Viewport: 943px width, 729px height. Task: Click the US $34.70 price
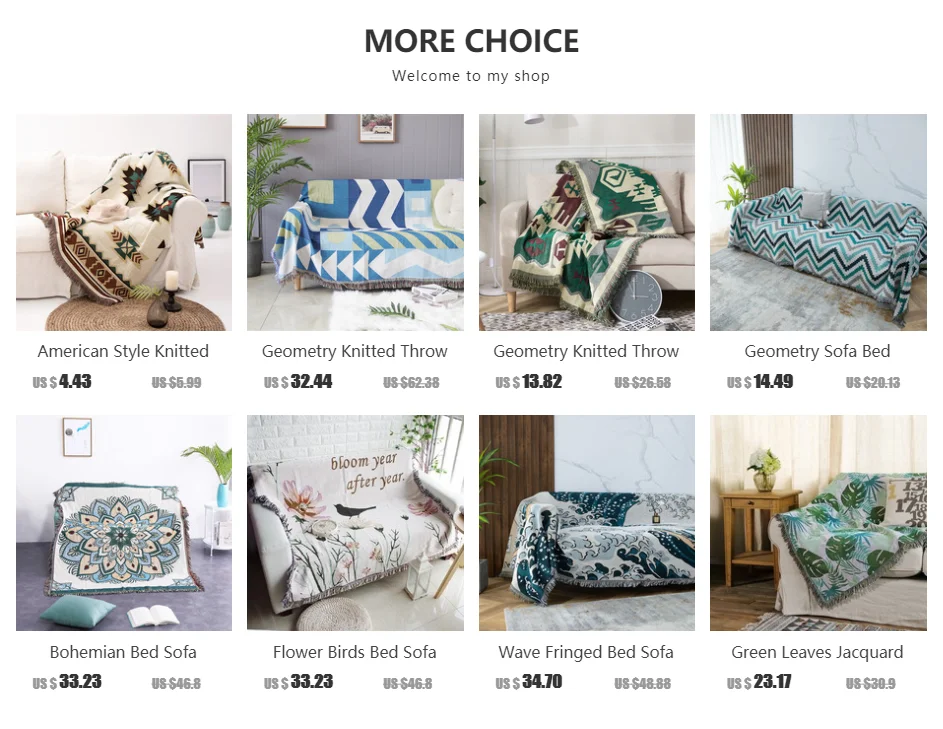(529, 681)
